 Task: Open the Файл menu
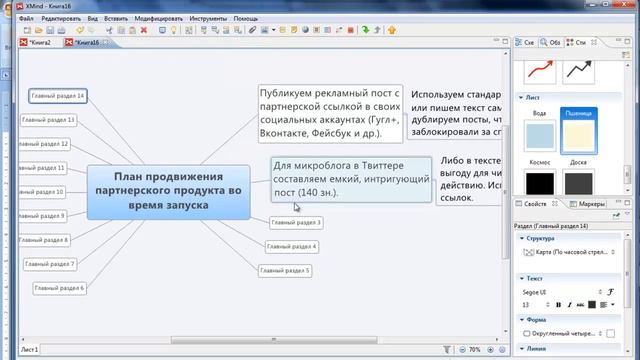tap(26, 19)
